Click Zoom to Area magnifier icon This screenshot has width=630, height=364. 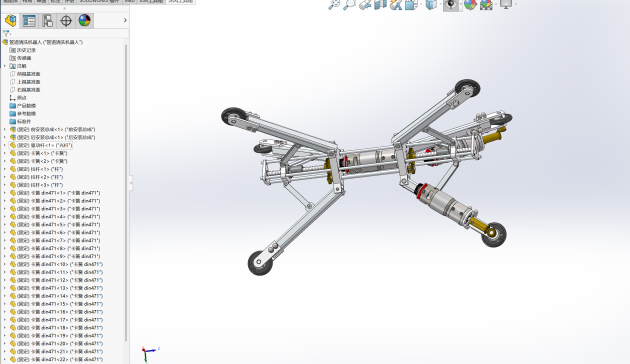(349, 4)
